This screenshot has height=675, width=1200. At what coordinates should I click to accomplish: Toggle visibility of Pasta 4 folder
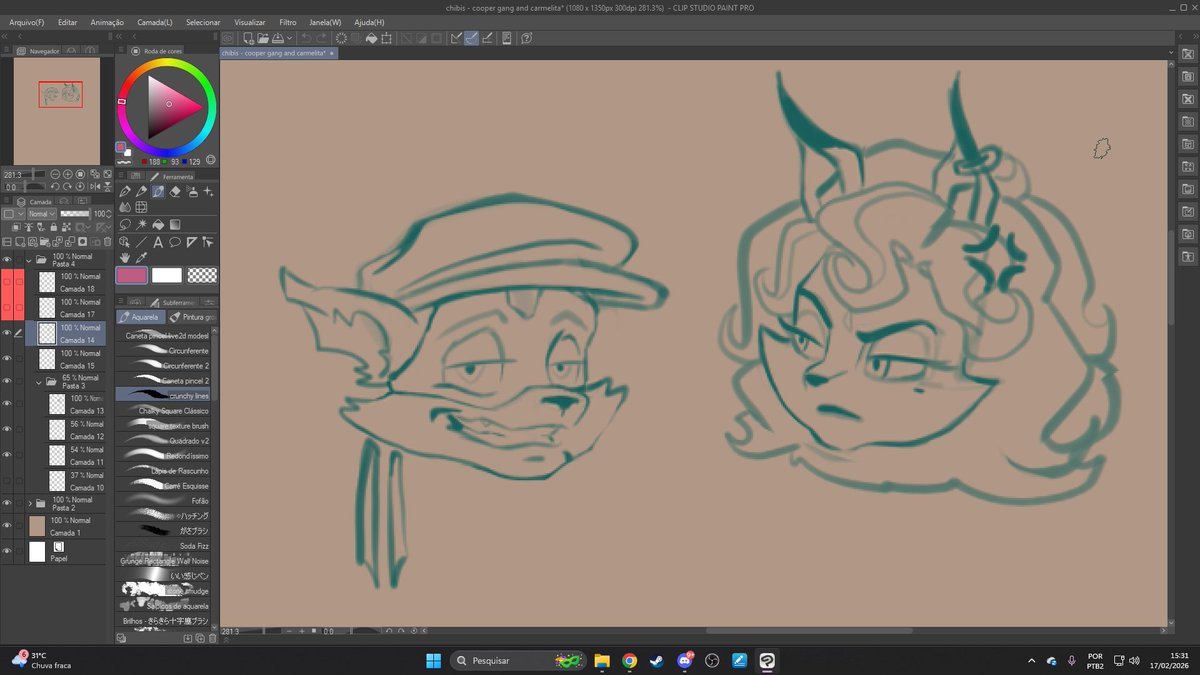coord(7,260)
